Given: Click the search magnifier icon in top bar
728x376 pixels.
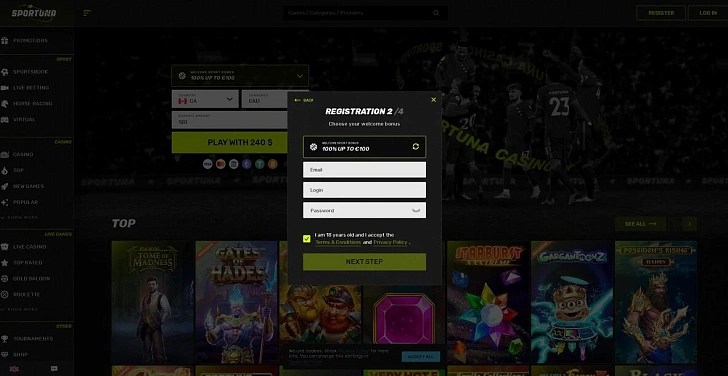Looking at the screenshot, I should 436,13.
